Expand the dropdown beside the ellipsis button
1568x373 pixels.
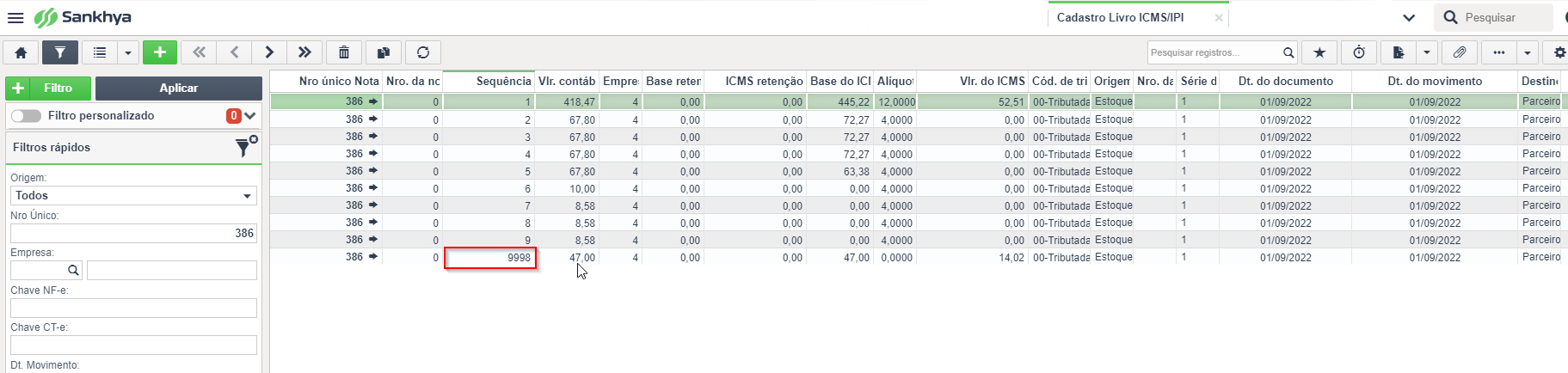coord(1528,52)
